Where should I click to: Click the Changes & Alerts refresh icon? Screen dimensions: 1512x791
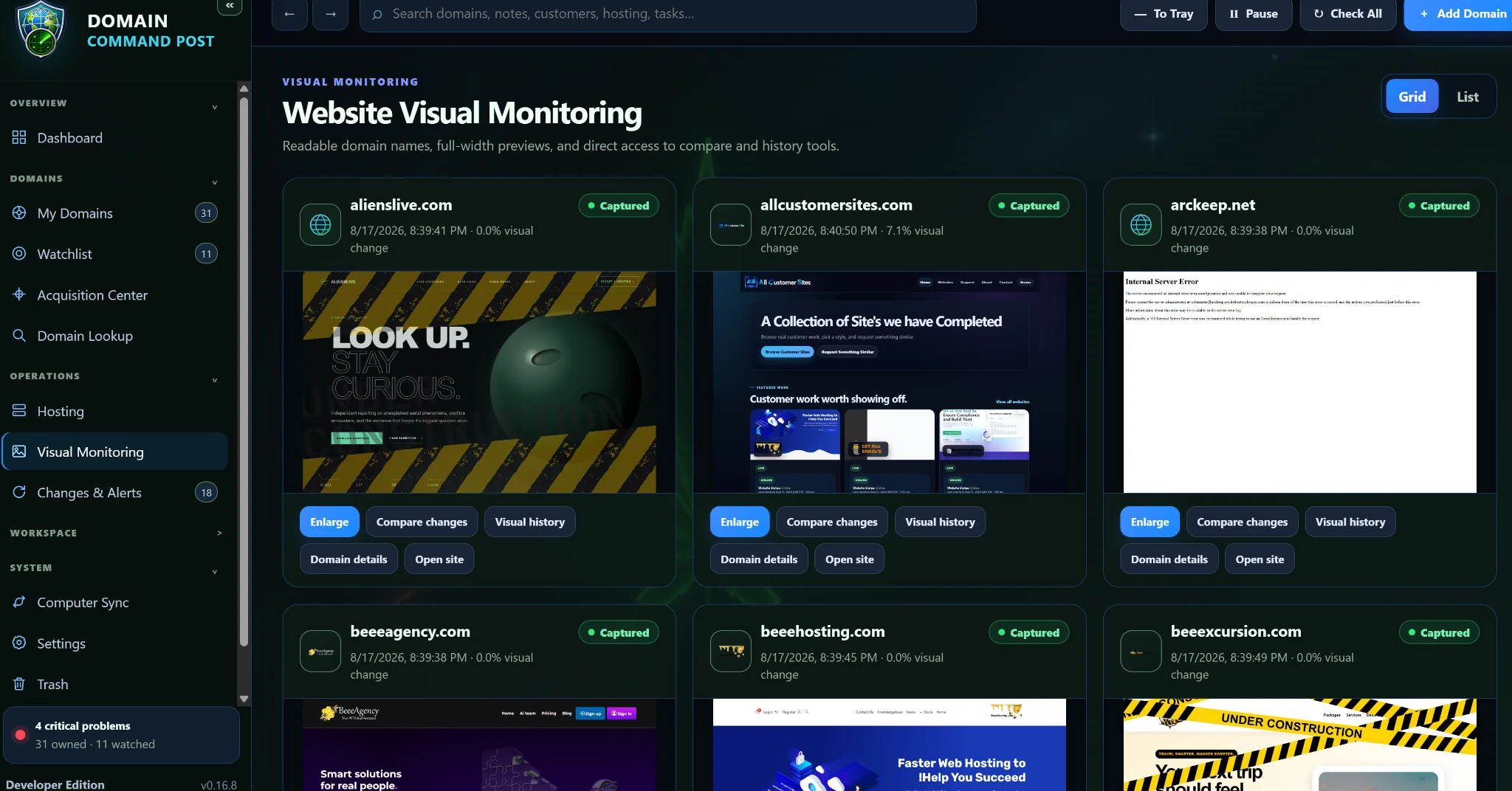(x=19, y=491)
